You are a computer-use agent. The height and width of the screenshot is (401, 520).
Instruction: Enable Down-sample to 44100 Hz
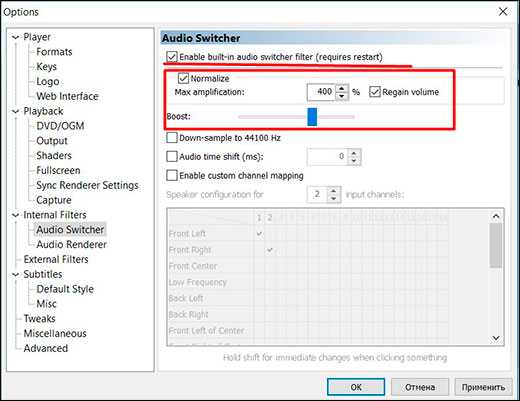click(172, 138)
